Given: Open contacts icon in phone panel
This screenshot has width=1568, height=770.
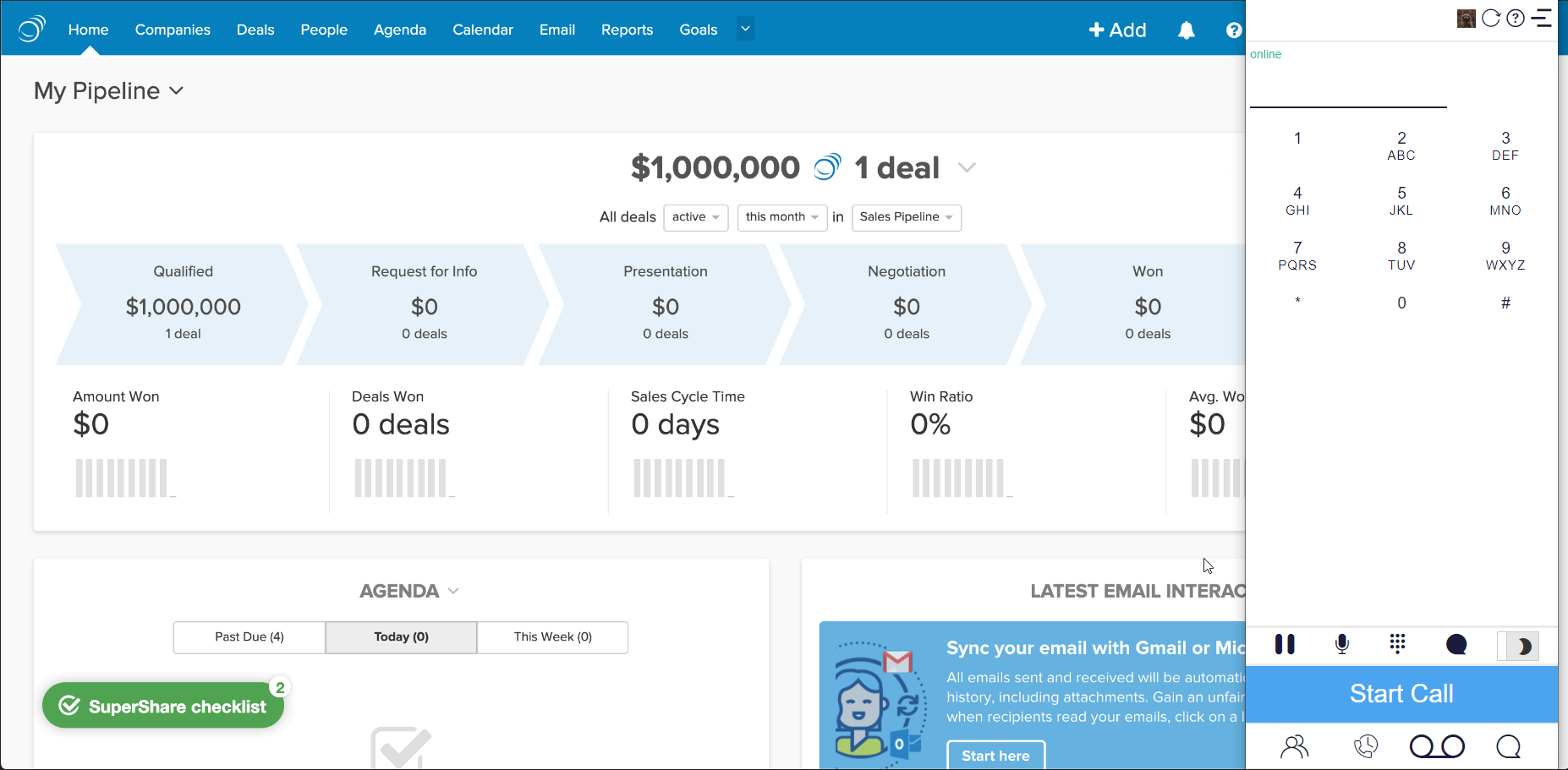Looking at the screenshot, I should 1294,746.
